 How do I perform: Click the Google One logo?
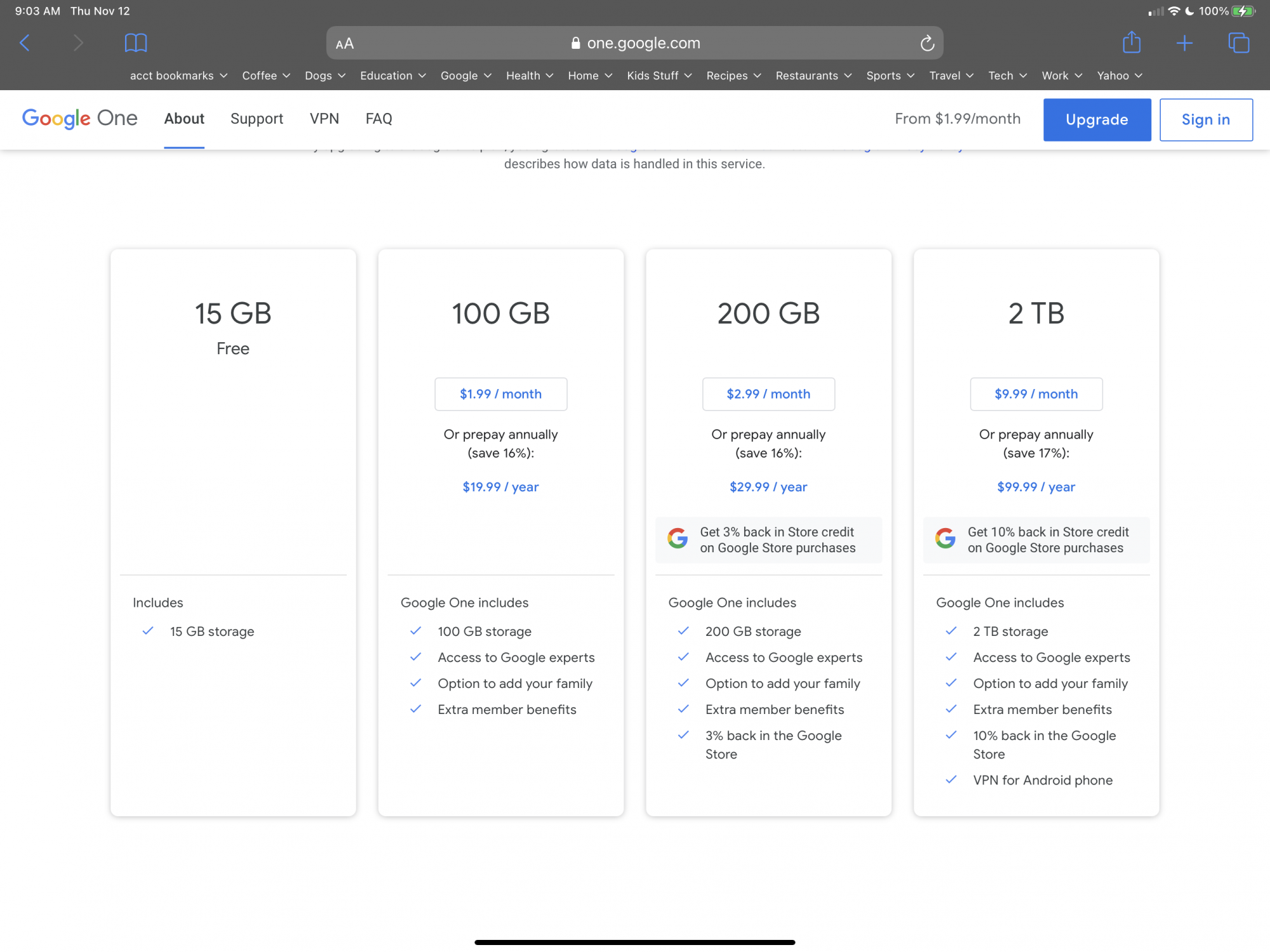point(80,119)
